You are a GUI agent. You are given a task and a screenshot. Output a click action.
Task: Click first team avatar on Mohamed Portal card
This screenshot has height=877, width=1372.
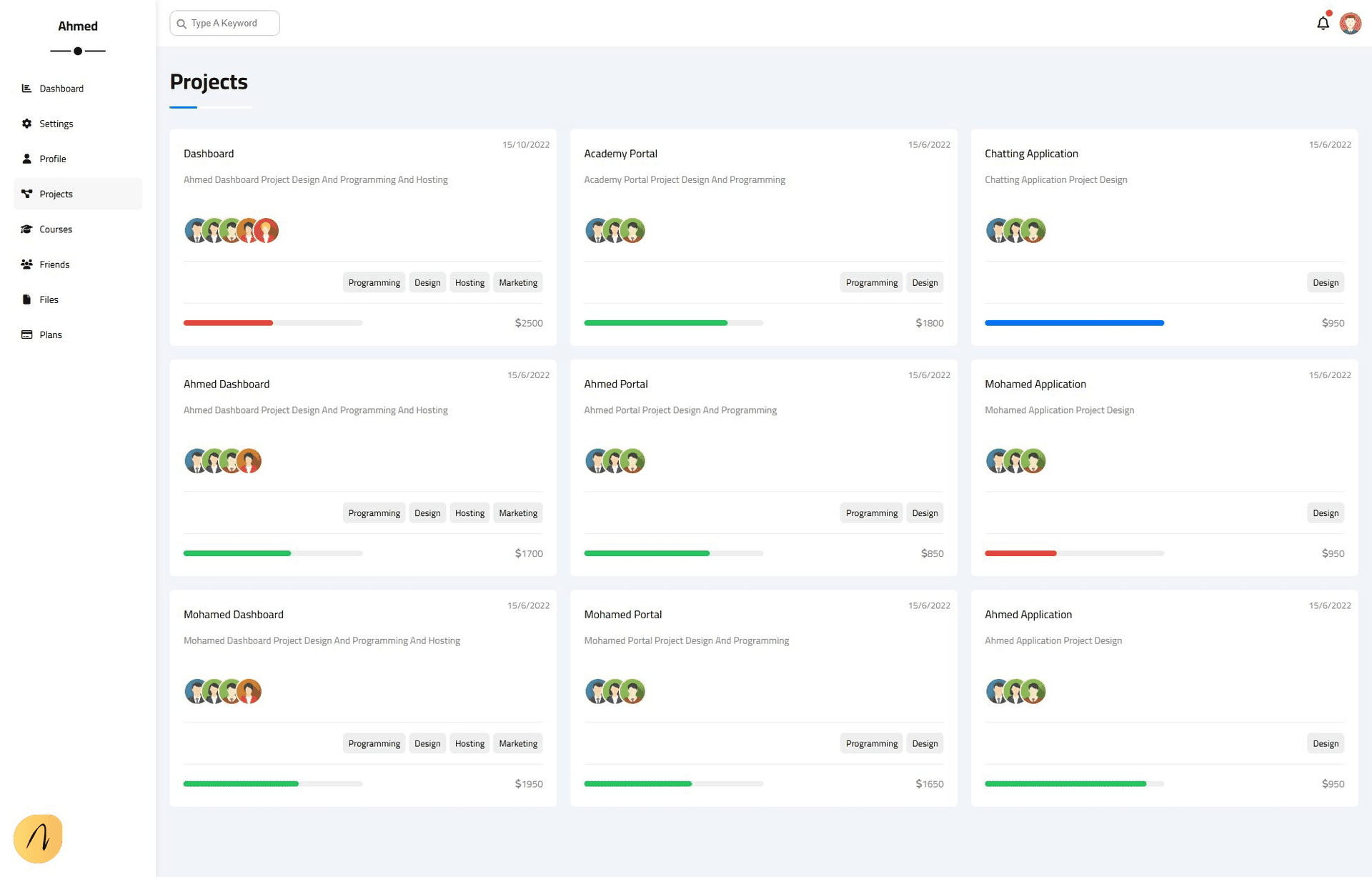(597, 691)
